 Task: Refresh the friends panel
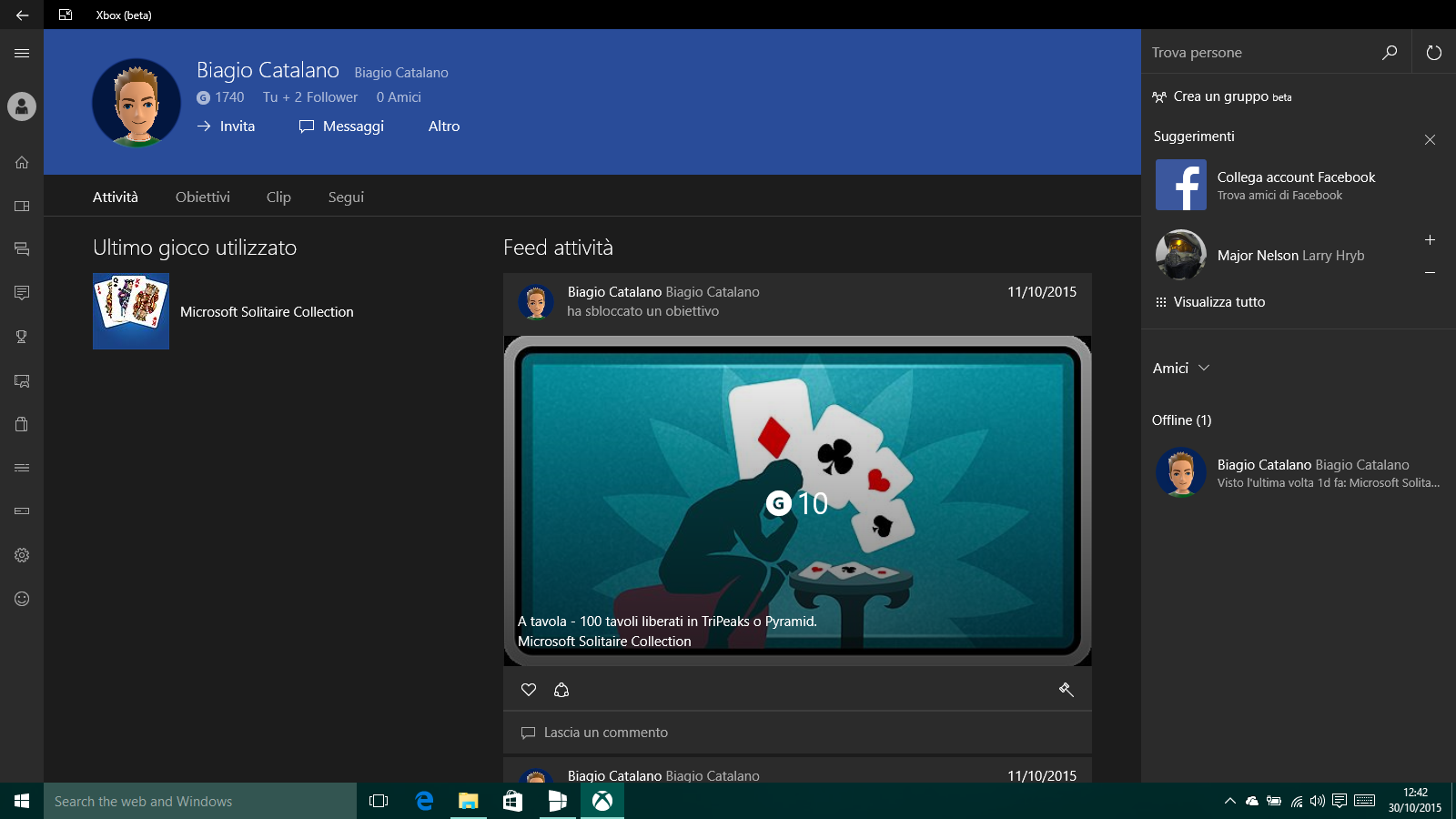pyautogui.click(x=1434, y=52)
